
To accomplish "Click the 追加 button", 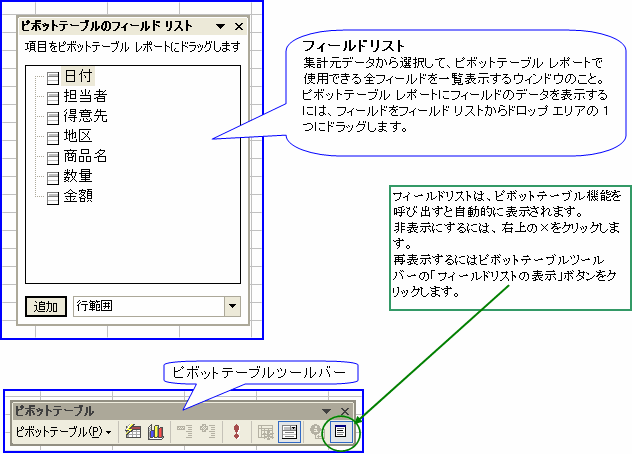I will pyautogui.click(x=46, y=306).
